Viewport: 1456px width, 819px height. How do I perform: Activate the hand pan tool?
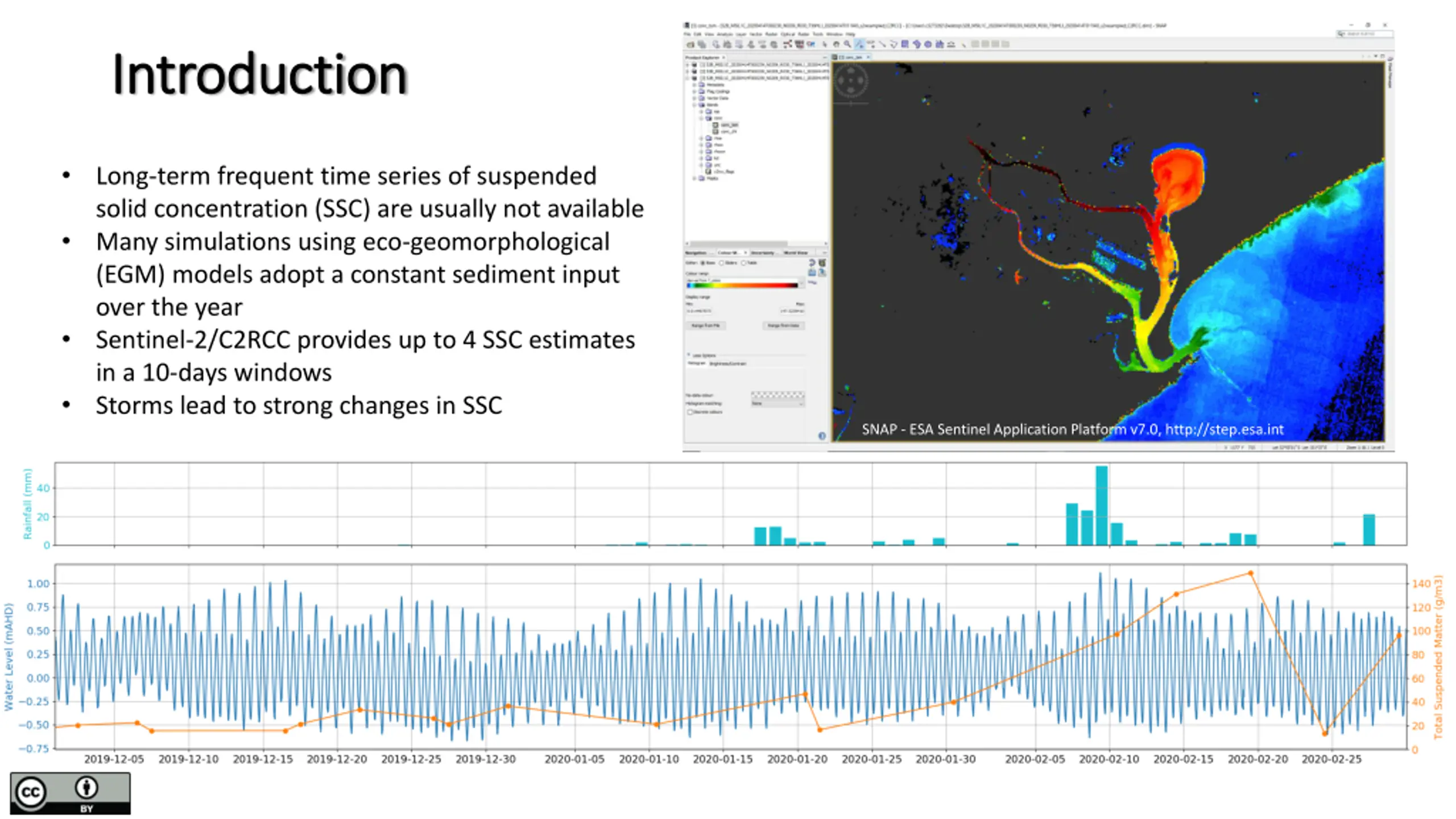pyautogui.click(x=836, y=44)
